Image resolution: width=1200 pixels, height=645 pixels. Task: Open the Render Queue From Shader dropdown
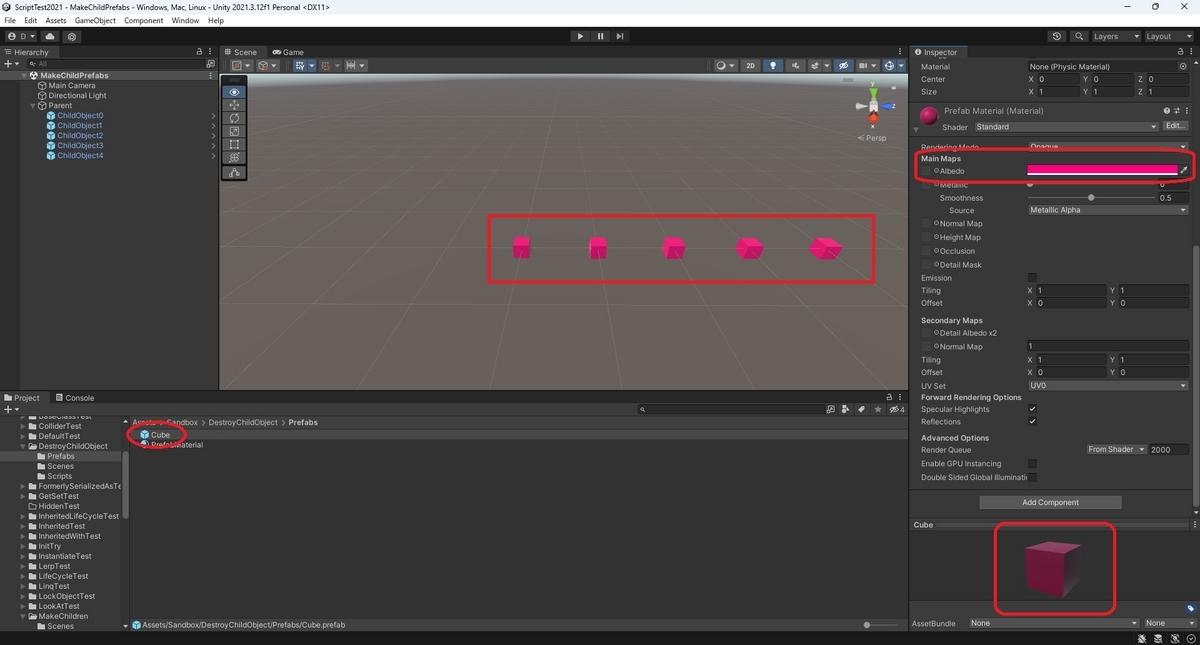(1116, 449)
